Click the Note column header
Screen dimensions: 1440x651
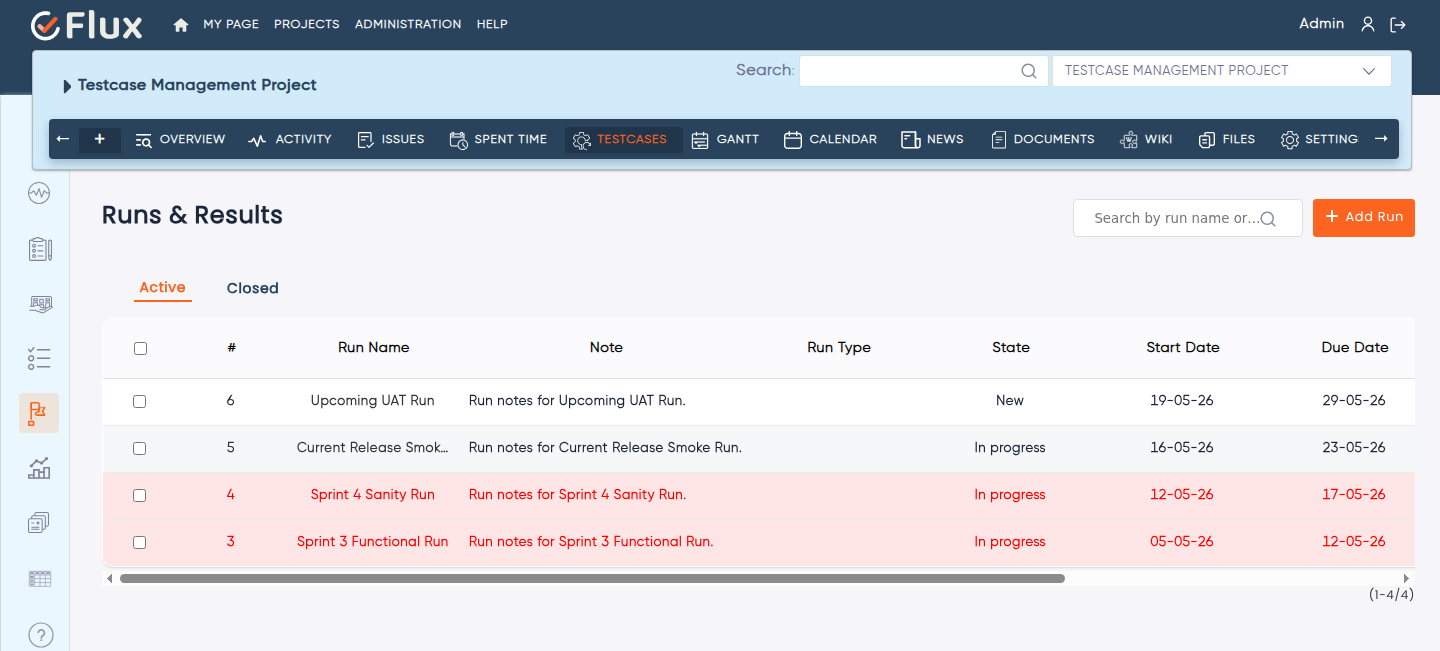[x=606, y=348]
